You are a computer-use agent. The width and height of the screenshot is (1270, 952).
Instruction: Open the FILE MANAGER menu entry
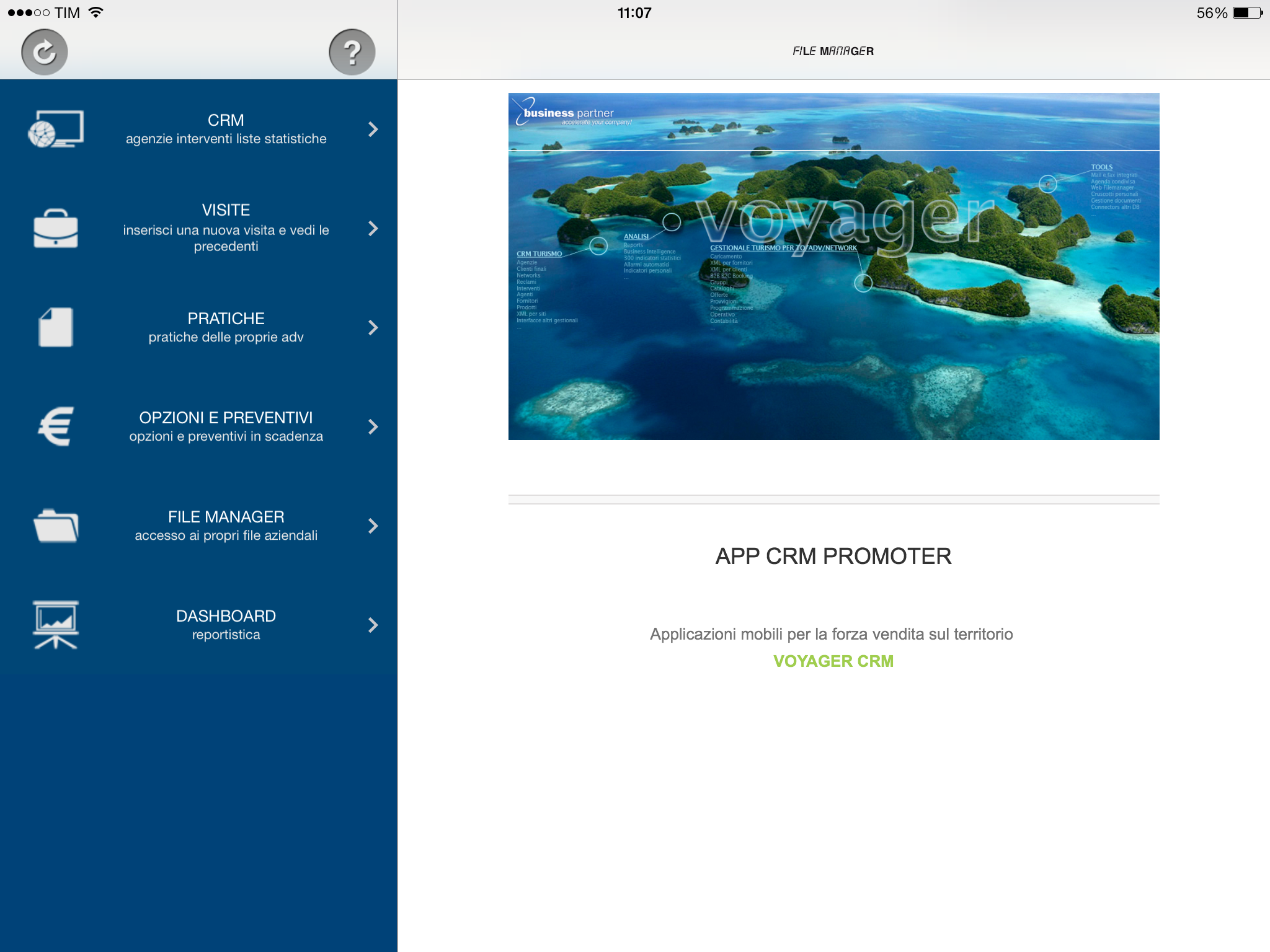tap(198, 526)
